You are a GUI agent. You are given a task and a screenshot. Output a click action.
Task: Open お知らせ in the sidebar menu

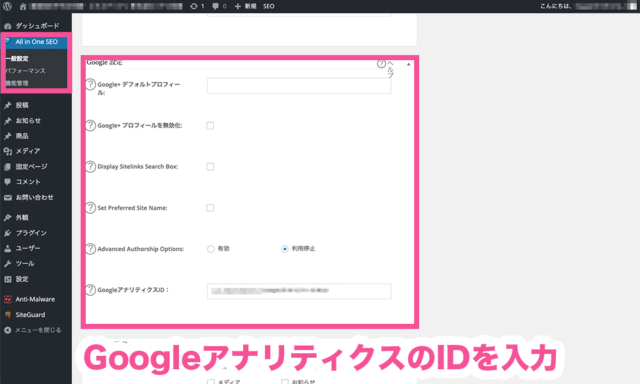pyautogui.click(x=28, y=120)
